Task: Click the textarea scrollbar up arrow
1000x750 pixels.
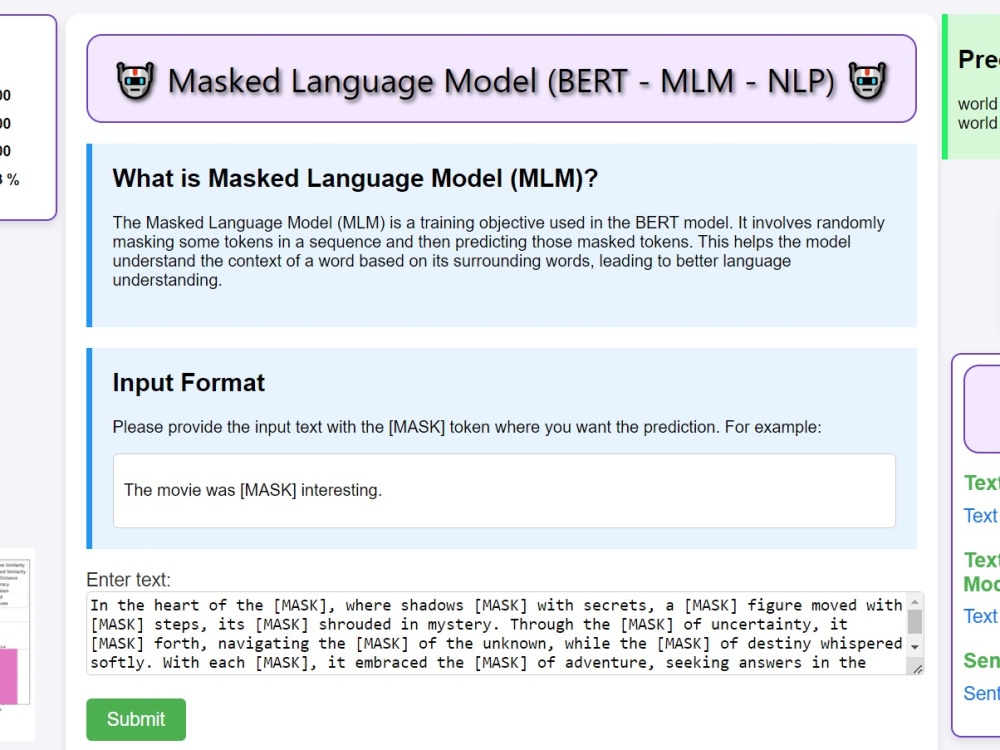Action: (915, 601)
